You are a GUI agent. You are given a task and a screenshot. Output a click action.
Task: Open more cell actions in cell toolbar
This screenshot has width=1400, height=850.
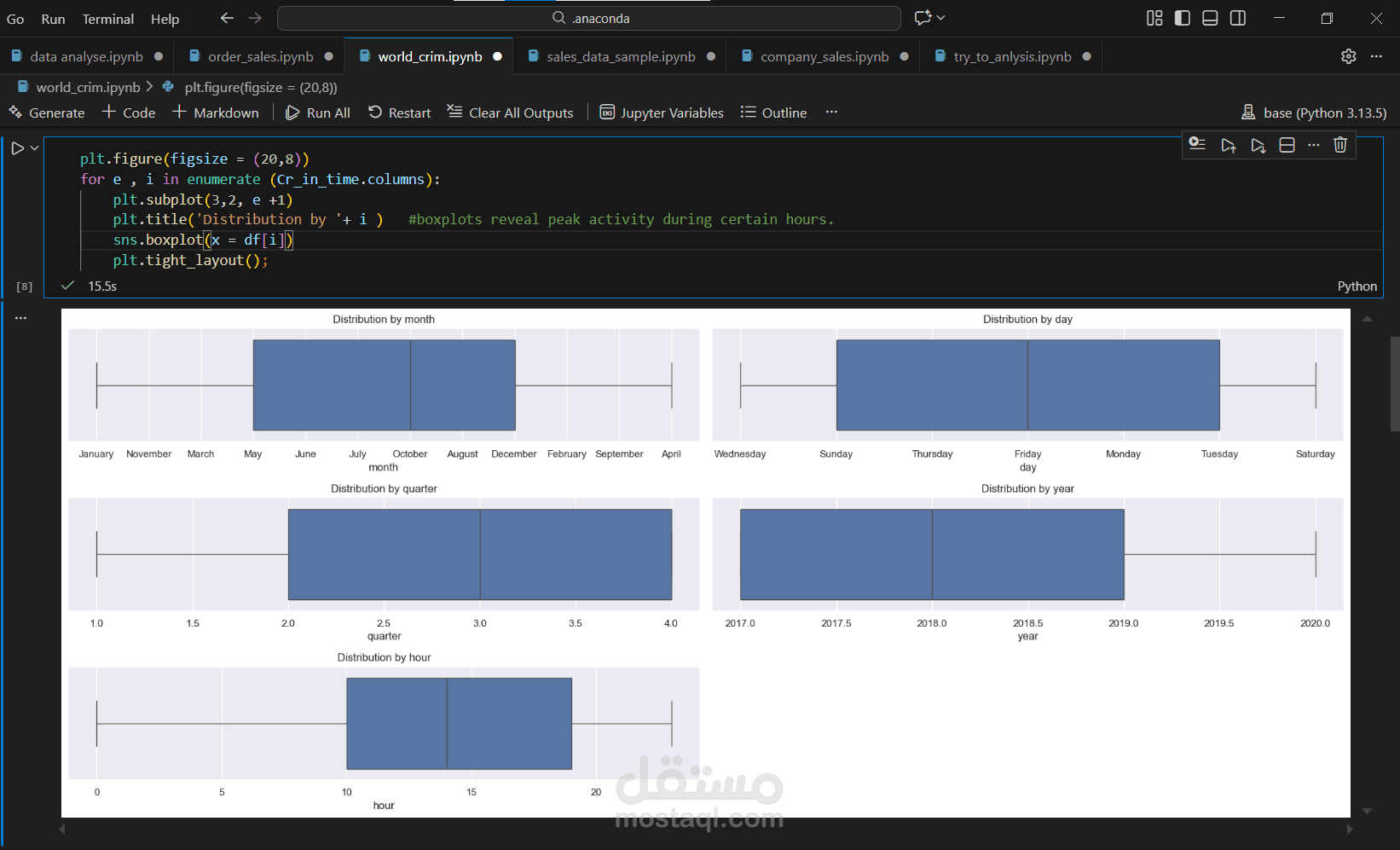(1314, 145)
